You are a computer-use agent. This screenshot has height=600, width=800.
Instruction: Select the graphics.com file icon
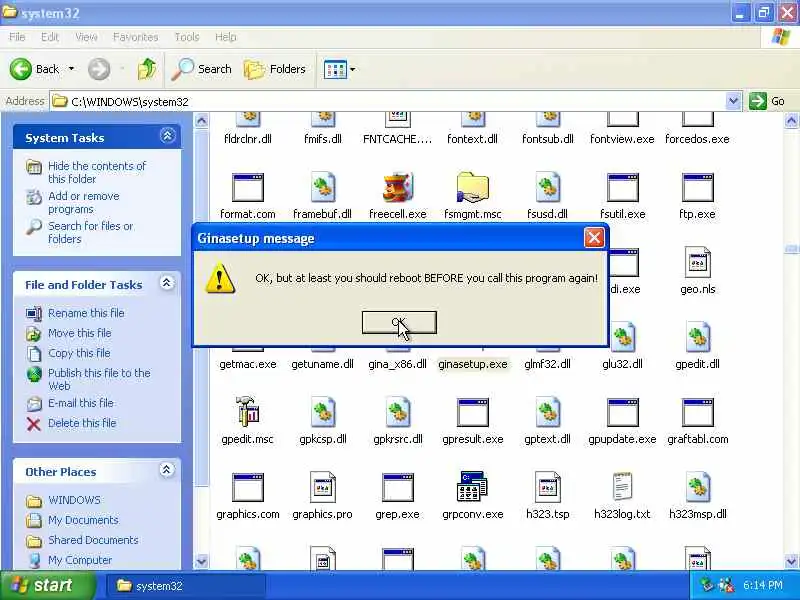[x=247, y=487]
